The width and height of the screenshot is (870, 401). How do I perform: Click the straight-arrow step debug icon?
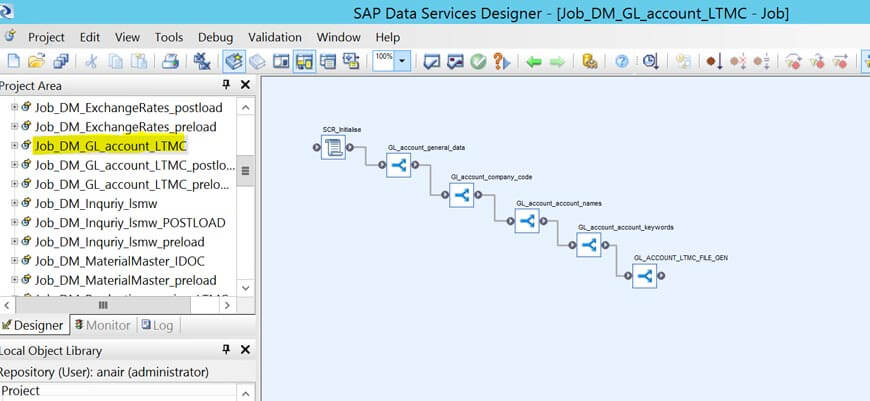tap(841, 62)
